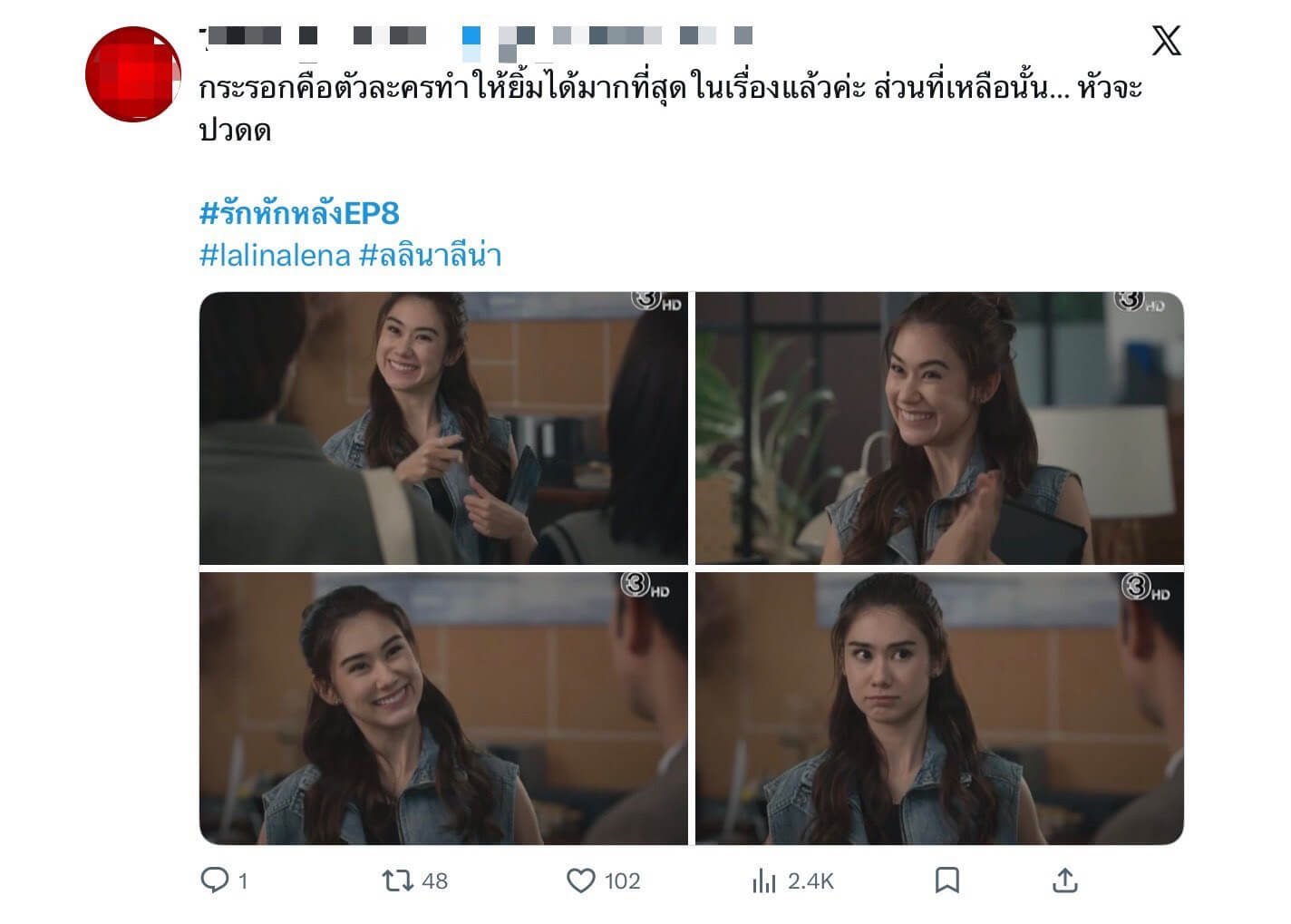The image size is (1291, 924).
Task: Open the #lalinalena hashtag link
Action: coord(275,256)
